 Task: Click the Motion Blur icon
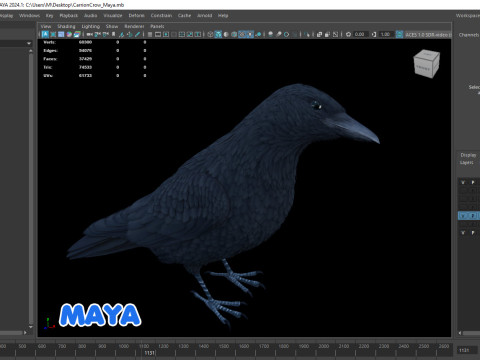pyautogui.click(x=278, y=34)
